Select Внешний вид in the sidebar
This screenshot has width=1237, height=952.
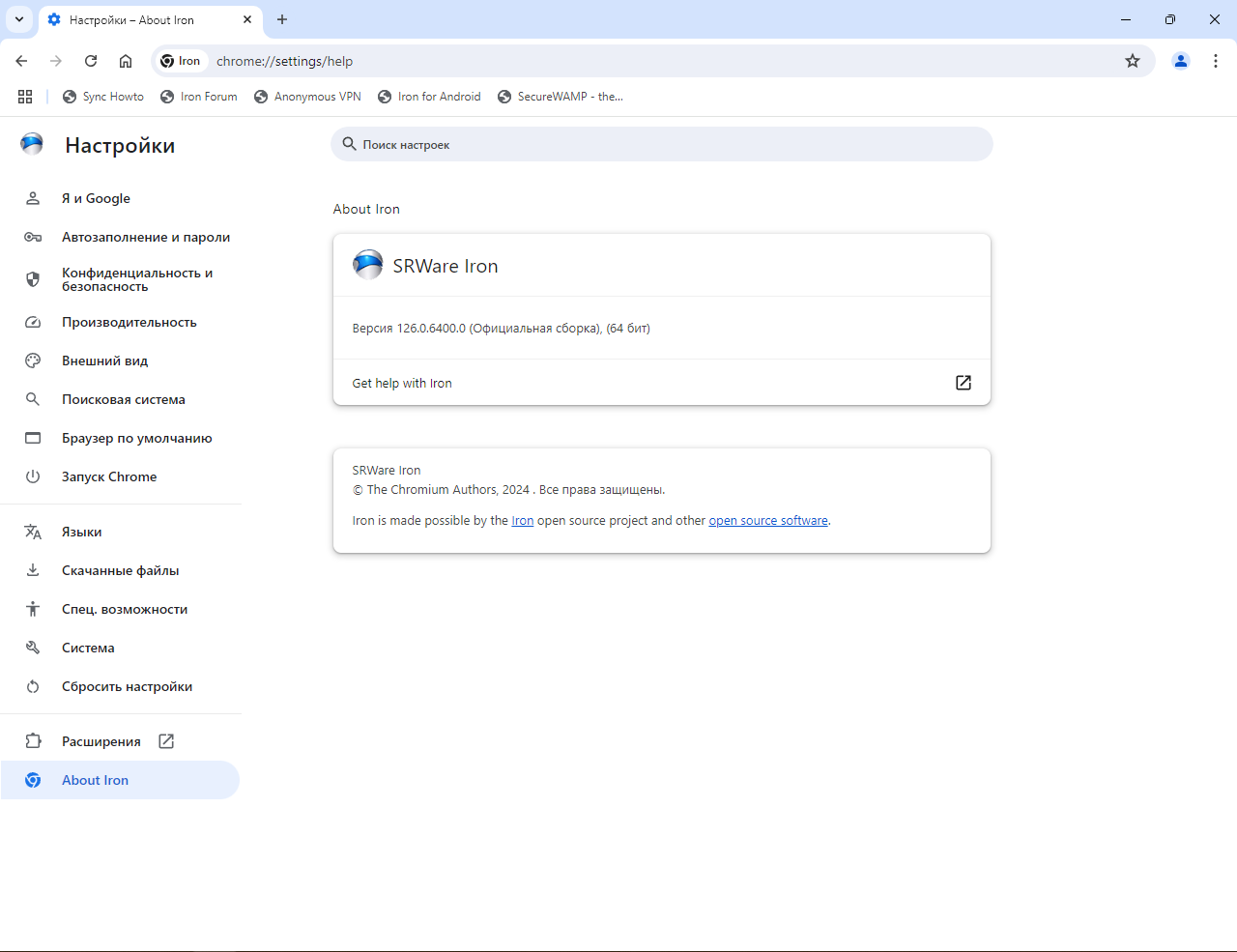click(x=104, y=361)
